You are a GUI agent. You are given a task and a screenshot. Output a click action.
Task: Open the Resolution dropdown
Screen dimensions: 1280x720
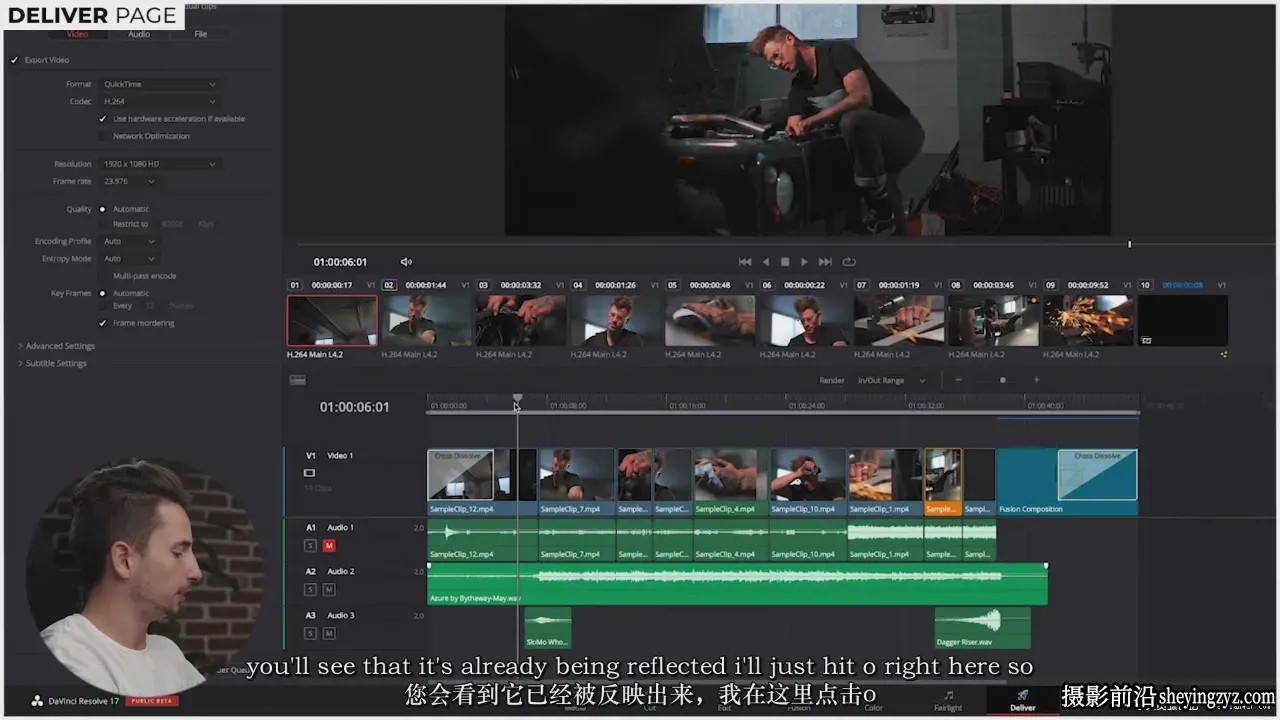pos(159,164)
